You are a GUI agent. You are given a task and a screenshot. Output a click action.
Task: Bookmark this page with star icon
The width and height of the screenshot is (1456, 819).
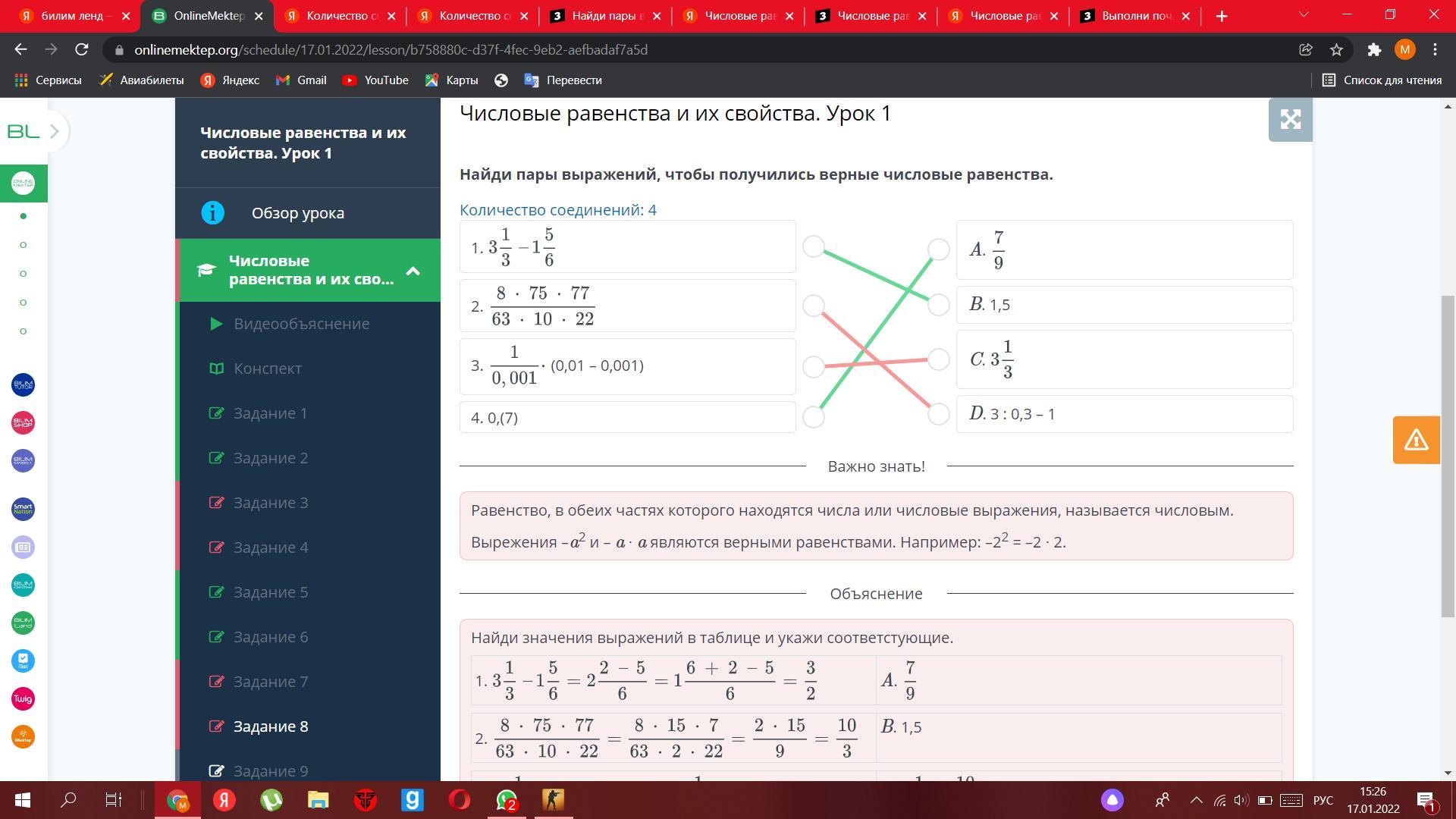point(1336,49)
